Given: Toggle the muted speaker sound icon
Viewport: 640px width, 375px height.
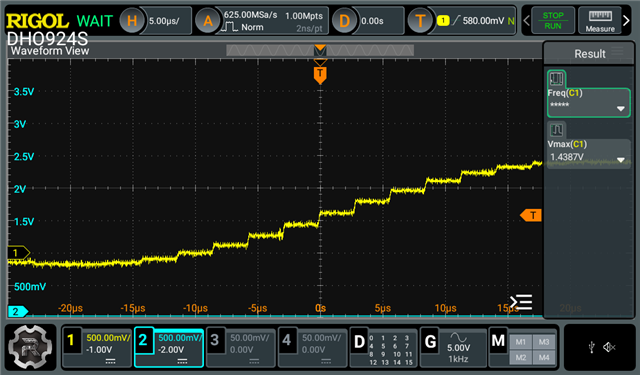Looking at the screenshot, I should tap(609, 347).
